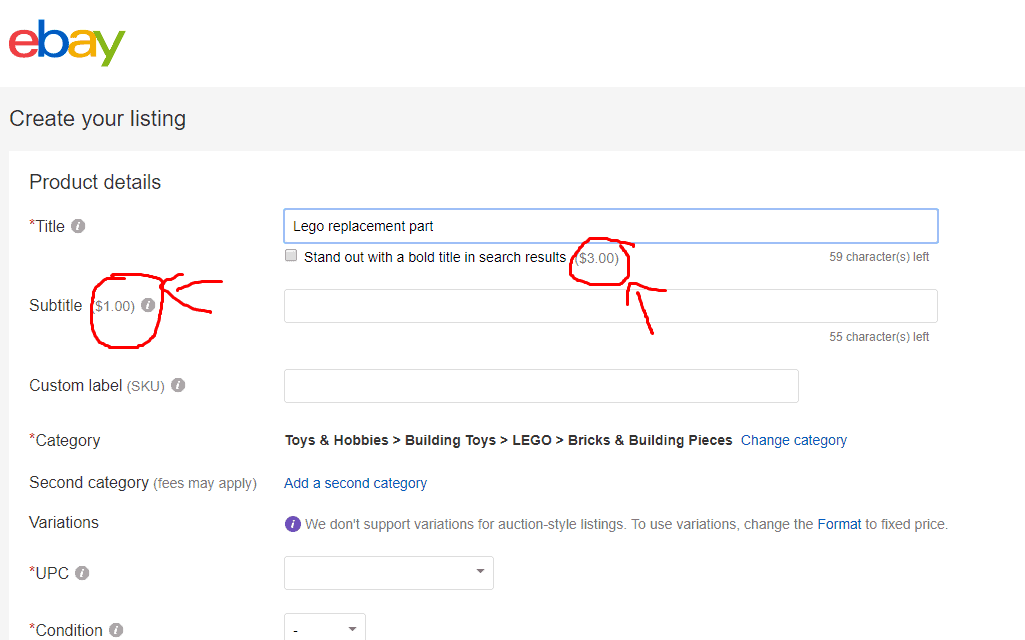This screenshot has width=1025, height=640.
Task: Open the Custom label SKU info icon
Action: 178,385
